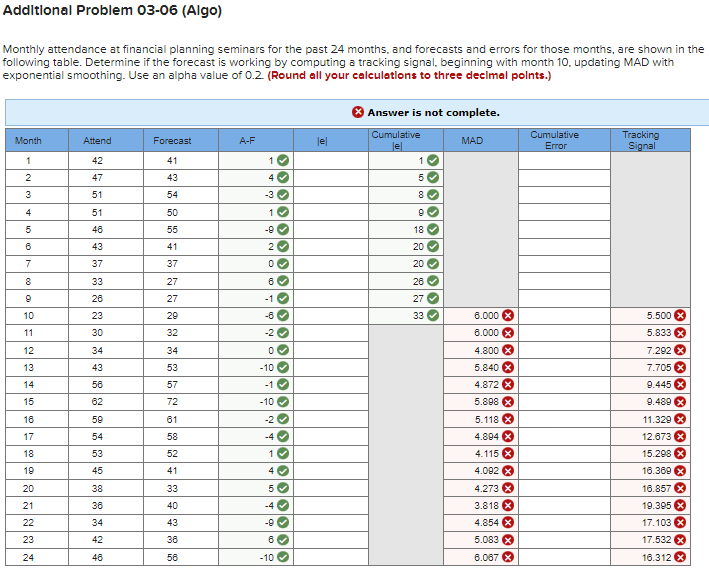Click Cumulative Error cell for month 1
The height and width of the screenshot is (573, 709).
click(x=564, y=161)
